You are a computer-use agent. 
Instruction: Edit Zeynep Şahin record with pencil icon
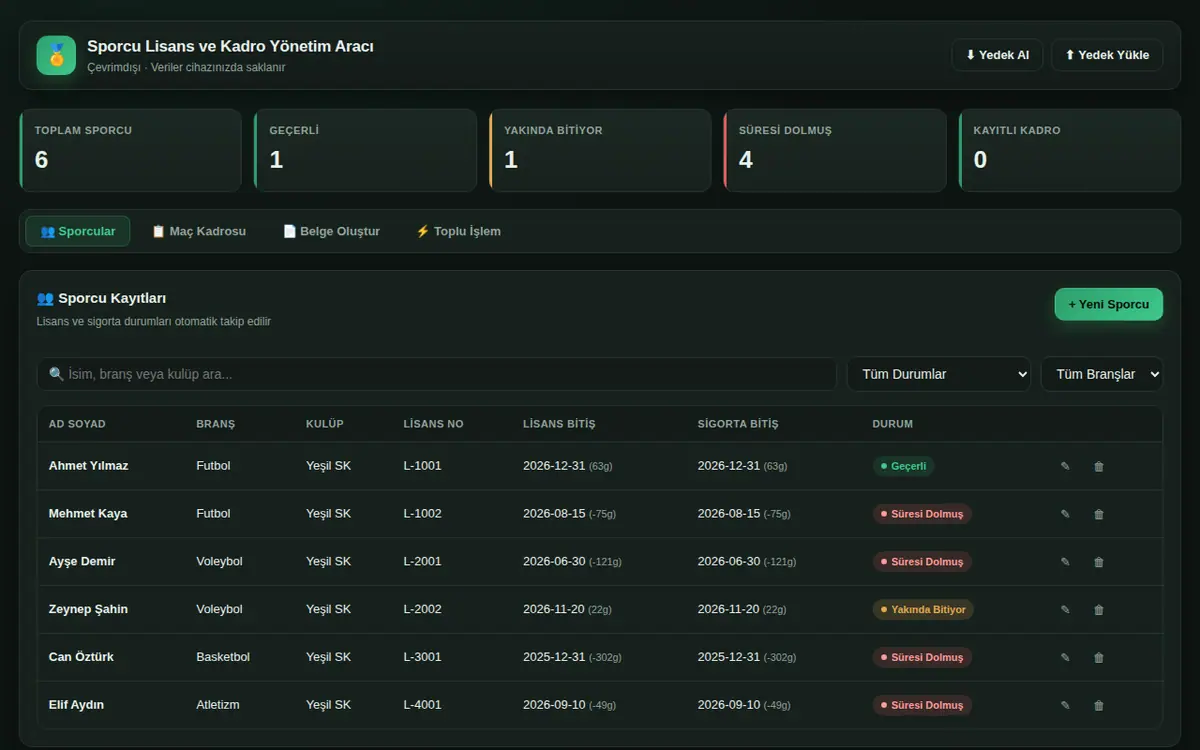pos(1065,610)
